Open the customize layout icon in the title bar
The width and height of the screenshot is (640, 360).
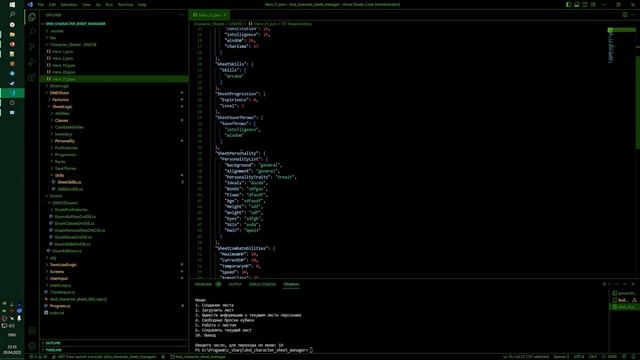click(593, 4)
